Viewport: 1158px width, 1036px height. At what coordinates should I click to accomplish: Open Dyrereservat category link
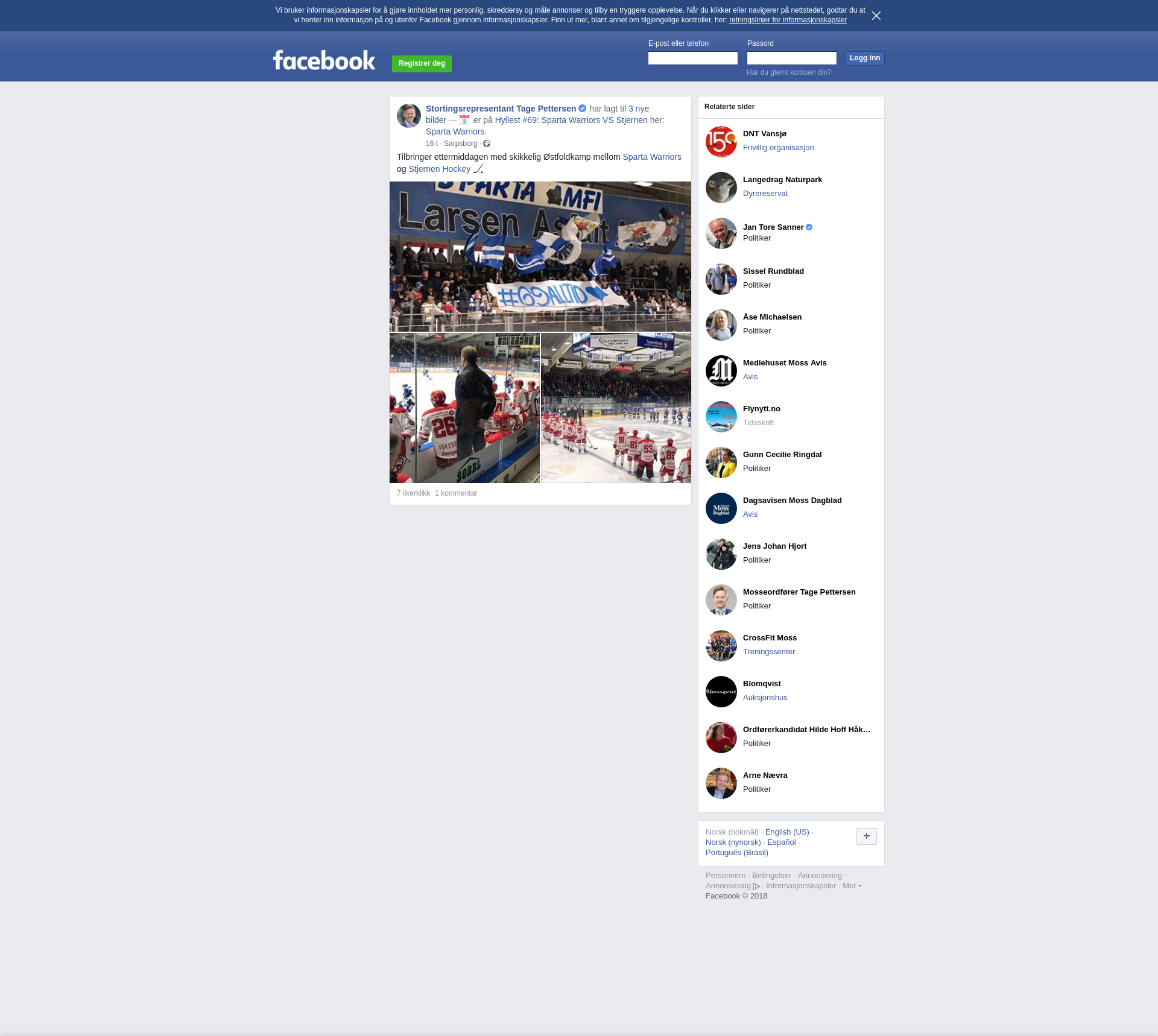coord(765,194)
